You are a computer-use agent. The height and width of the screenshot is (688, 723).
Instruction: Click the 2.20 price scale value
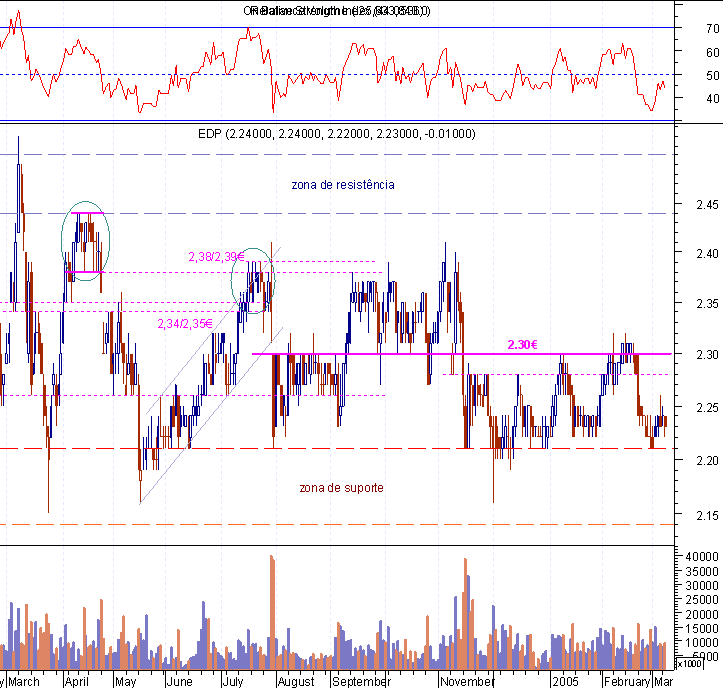(707, 460)
